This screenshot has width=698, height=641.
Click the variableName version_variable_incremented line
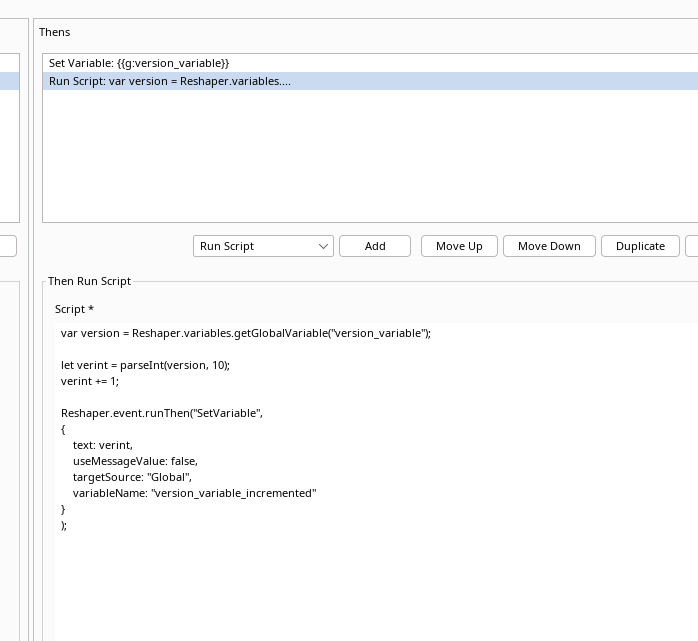[x=195, y=494]
